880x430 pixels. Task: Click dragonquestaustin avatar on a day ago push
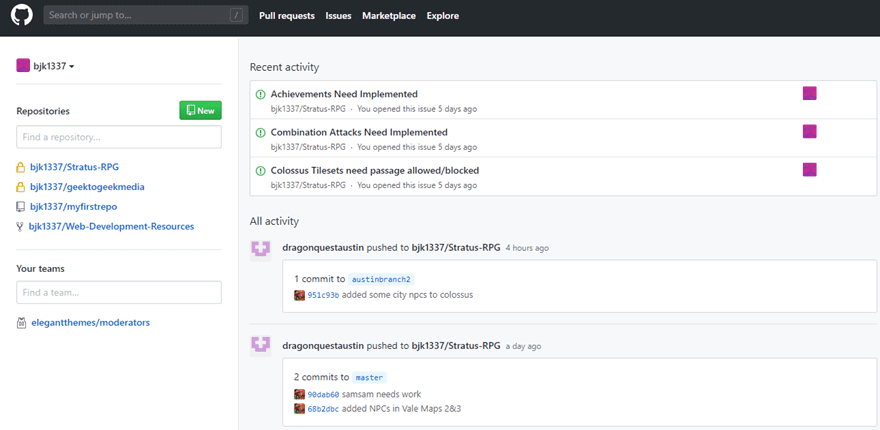point(261,345)
